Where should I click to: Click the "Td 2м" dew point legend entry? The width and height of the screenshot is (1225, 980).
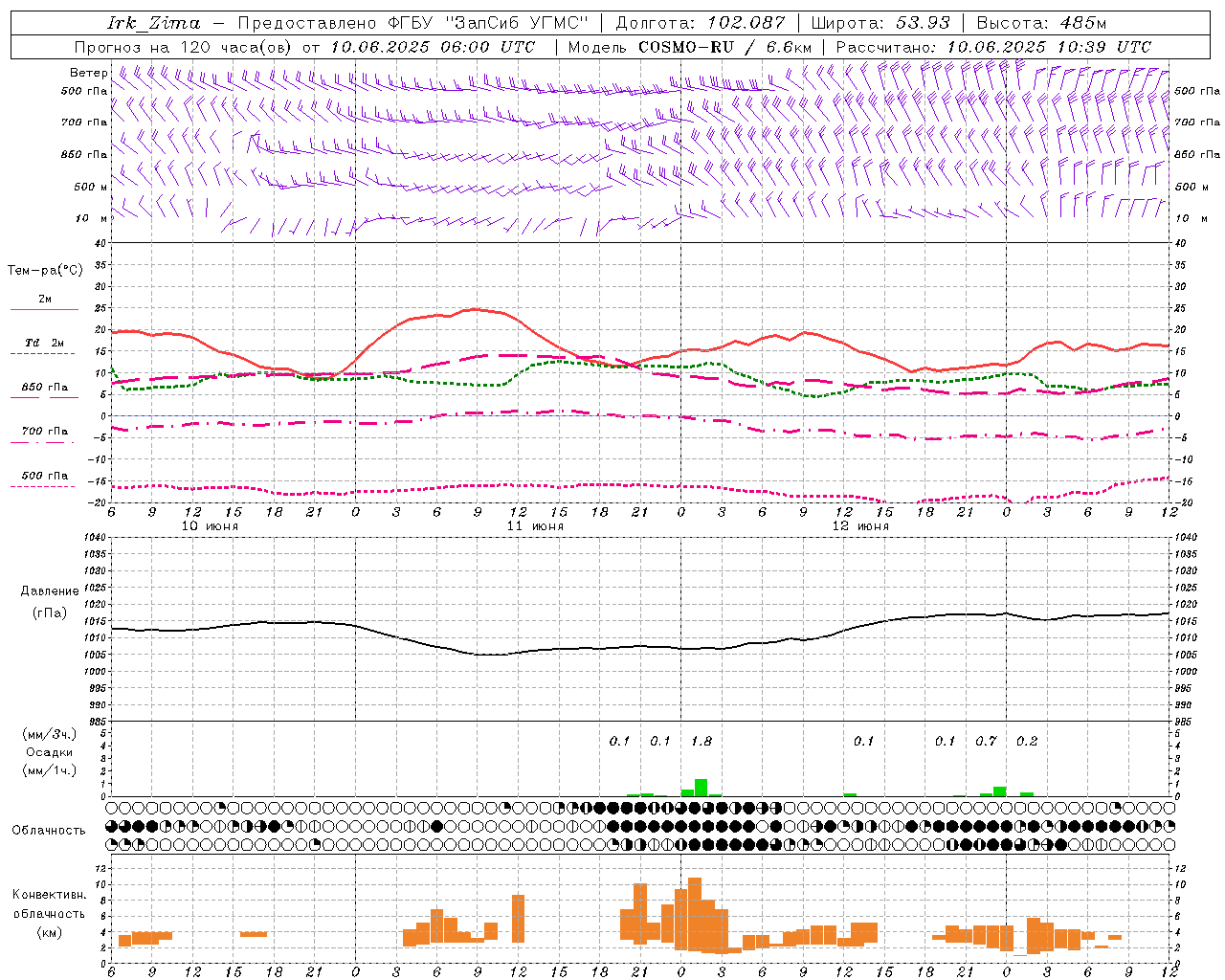click(44, 343)
